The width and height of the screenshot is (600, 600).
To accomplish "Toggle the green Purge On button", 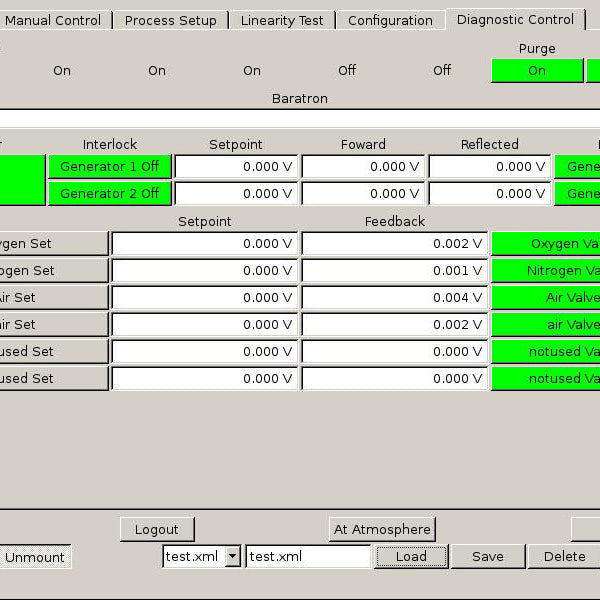I will click(x=537, y=71).
